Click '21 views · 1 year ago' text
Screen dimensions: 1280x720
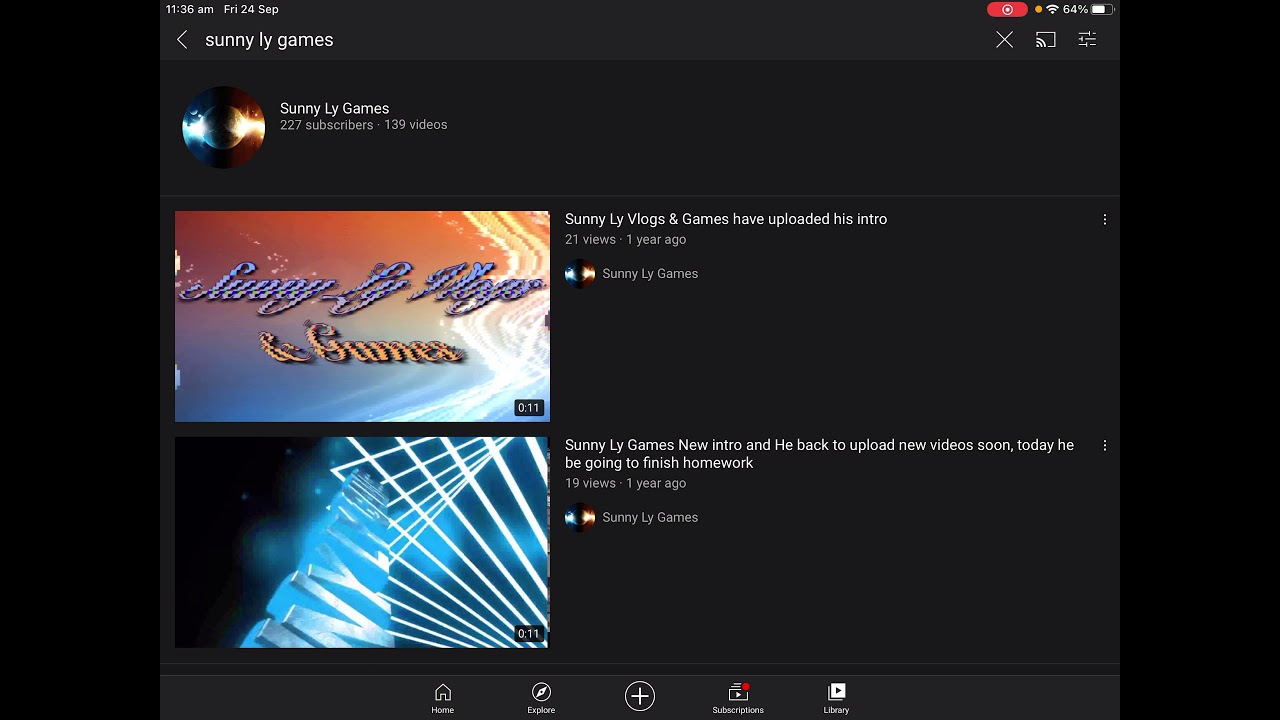625,240
